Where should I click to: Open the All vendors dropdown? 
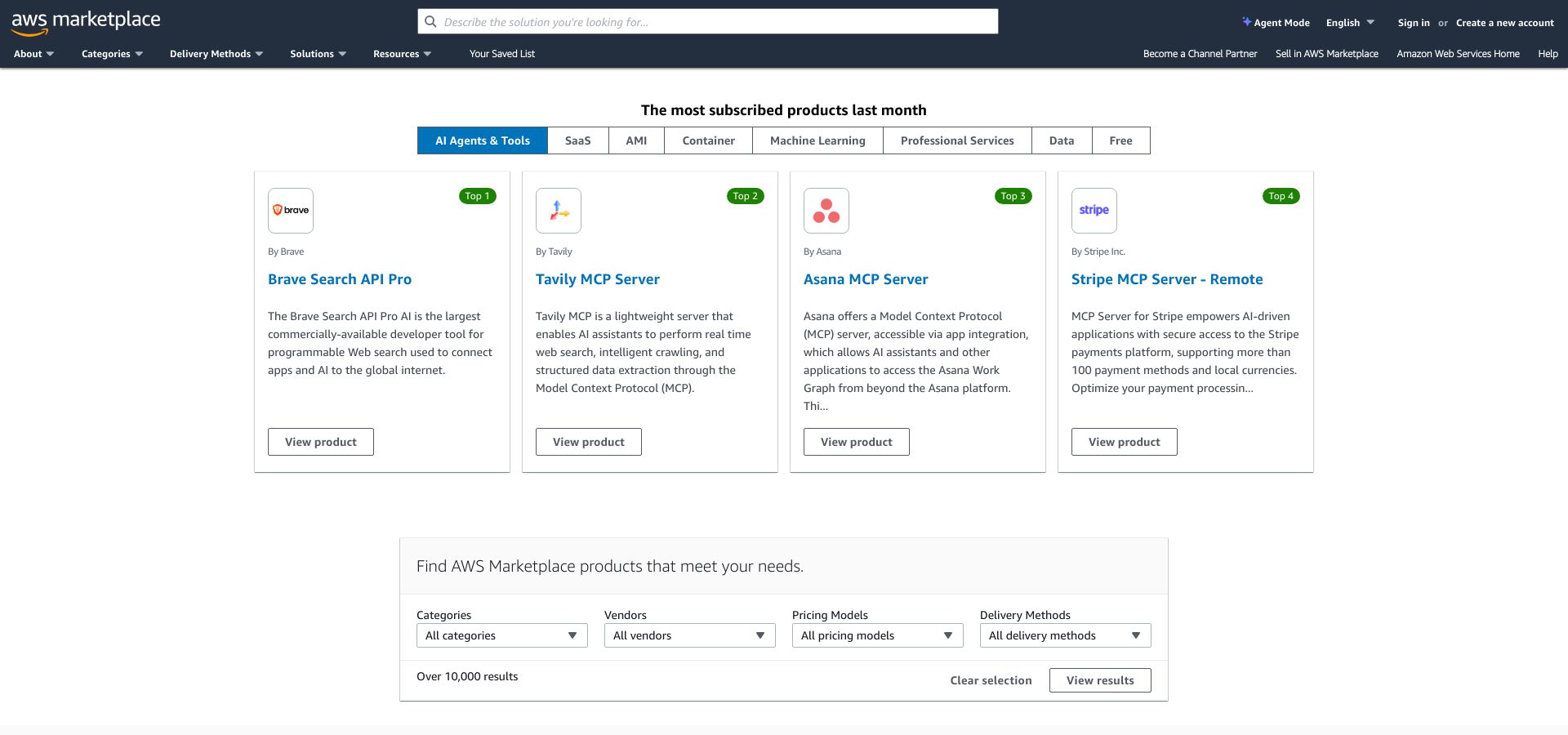tap(689, 635)
